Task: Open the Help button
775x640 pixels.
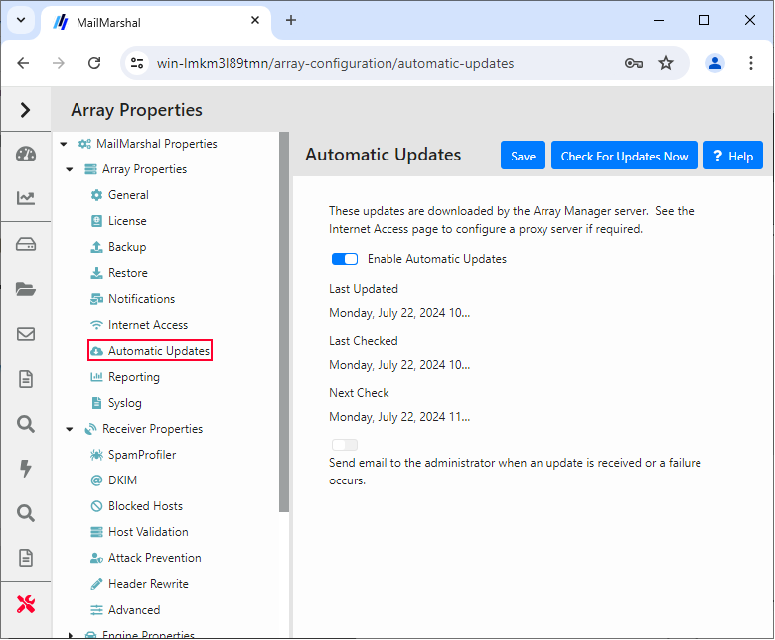Action: click(733, 155)
